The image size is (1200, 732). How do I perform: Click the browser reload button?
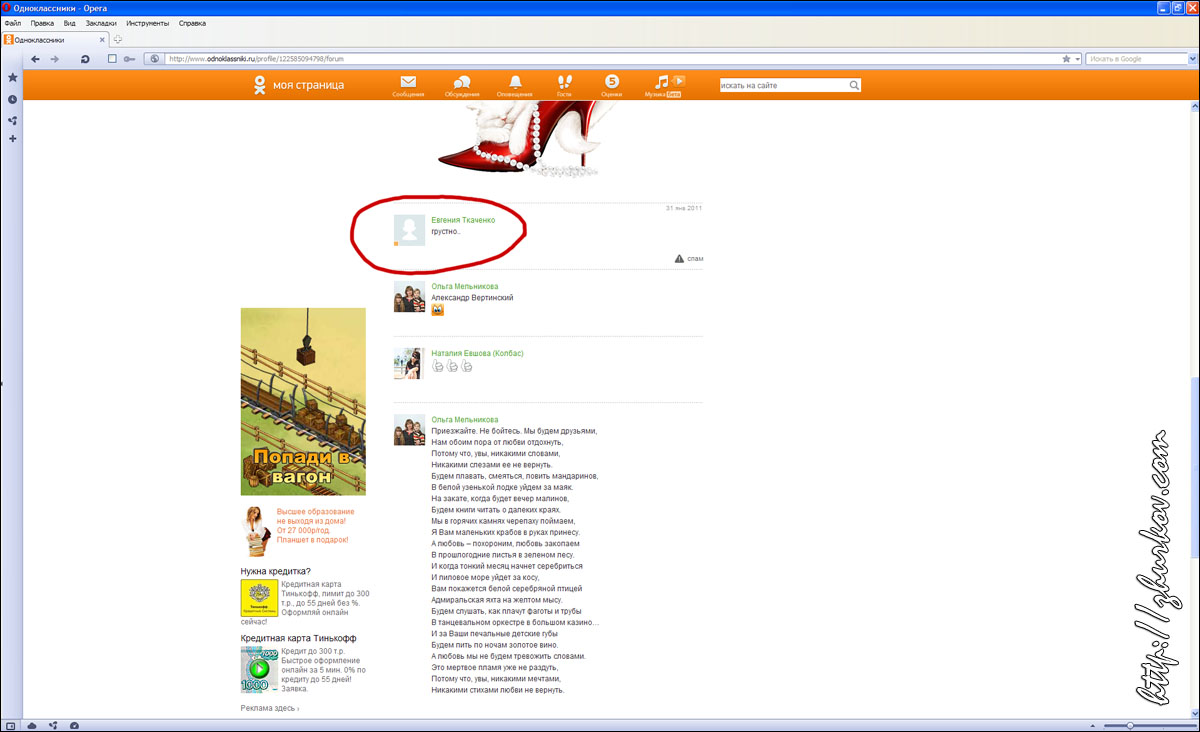tap(85, 59)
